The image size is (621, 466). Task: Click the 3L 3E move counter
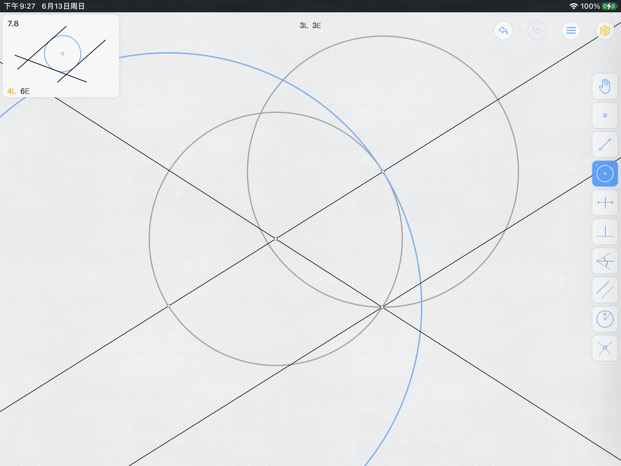310,26
